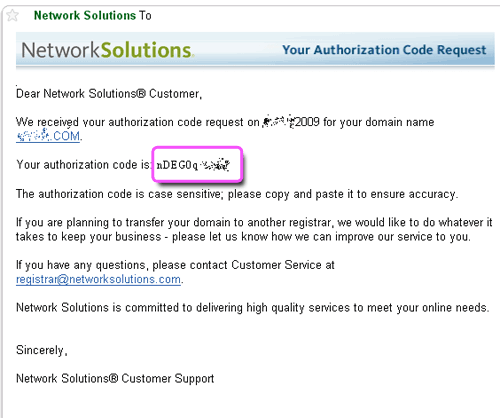Select "Your Authorization Code Request" banner title
Screen dimensions: 500x418
point(384,50)
